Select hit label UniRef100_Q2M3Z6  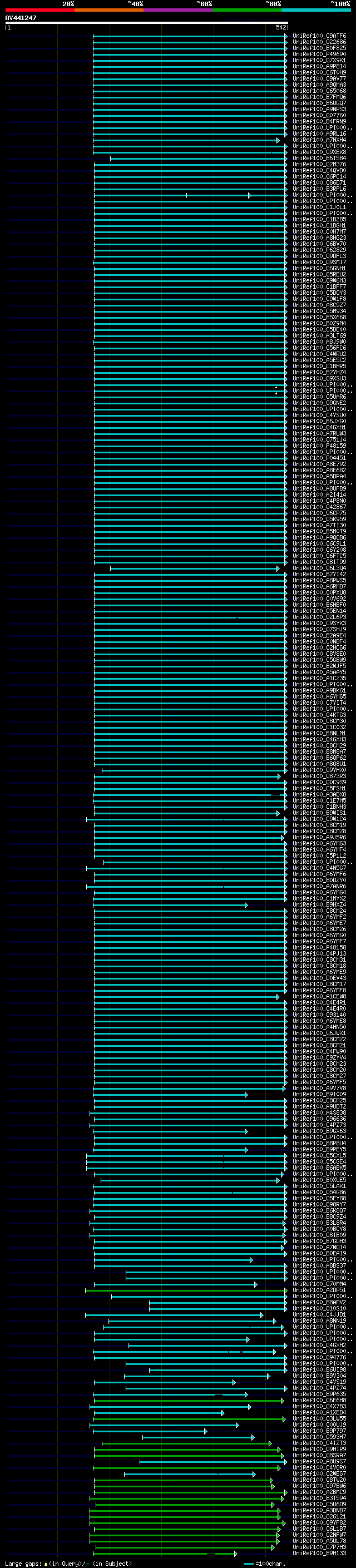pos(319,164)
